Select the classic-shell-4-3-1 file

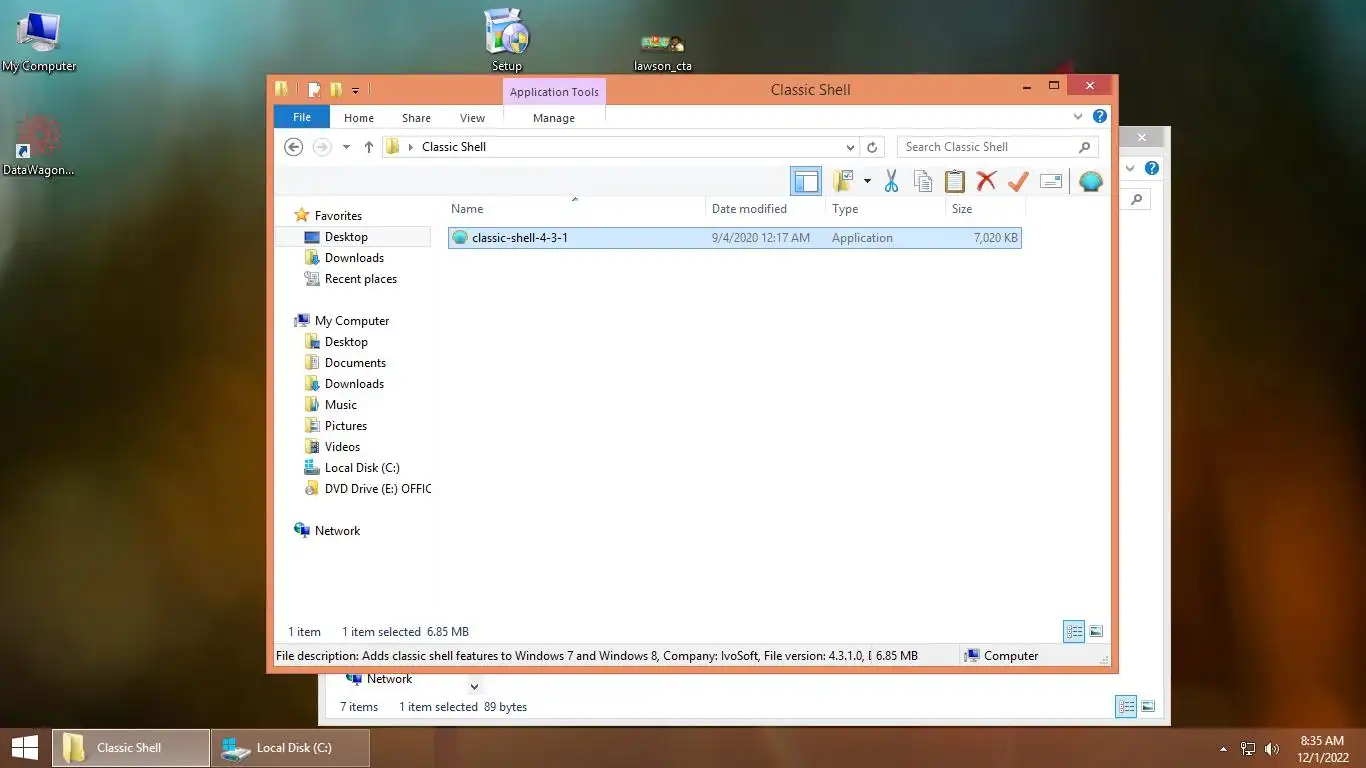coord(735,238)
